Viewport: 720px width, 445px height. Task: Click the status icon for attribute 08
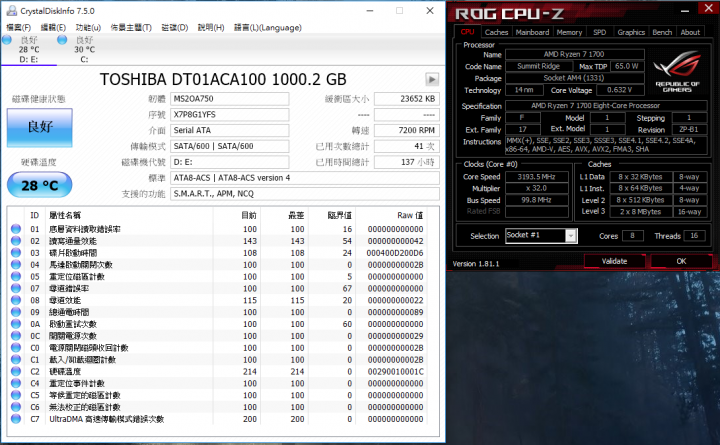[16, 300]
